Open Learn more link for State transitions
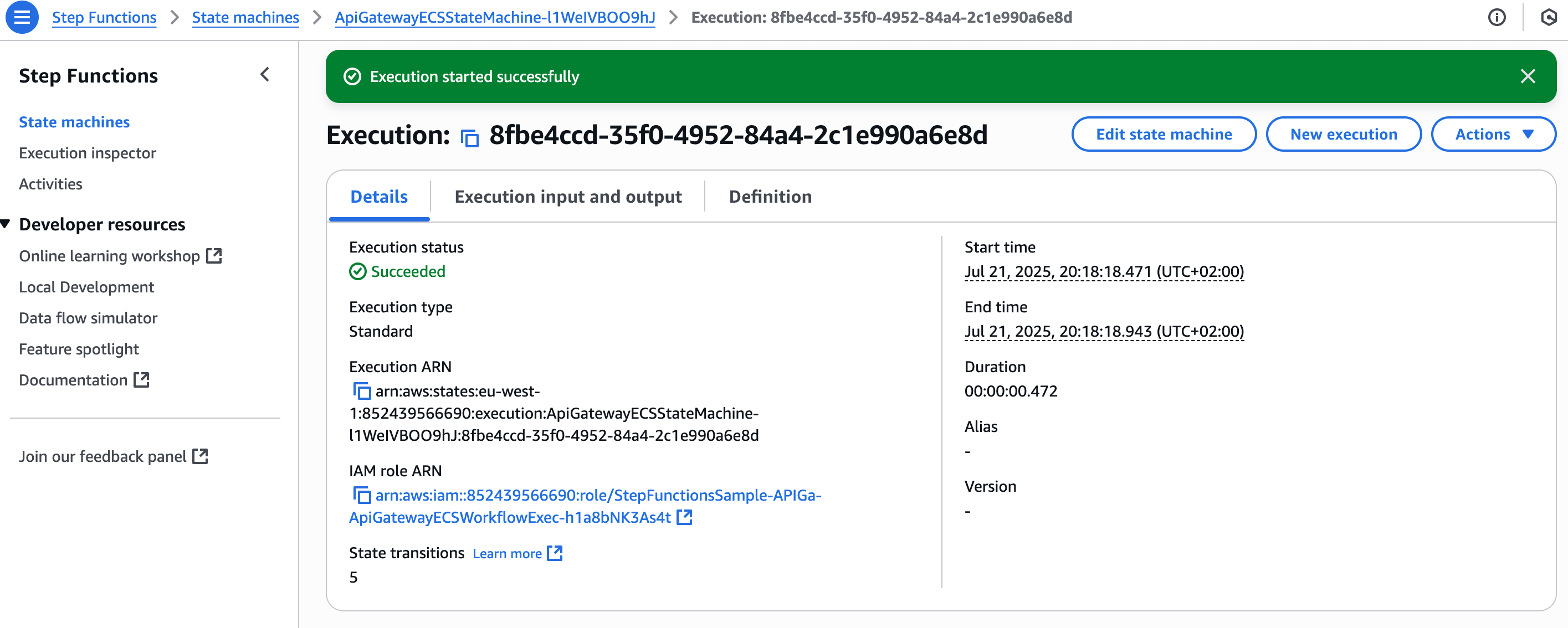Screen dimensions: 1568x628 [507, 553]
